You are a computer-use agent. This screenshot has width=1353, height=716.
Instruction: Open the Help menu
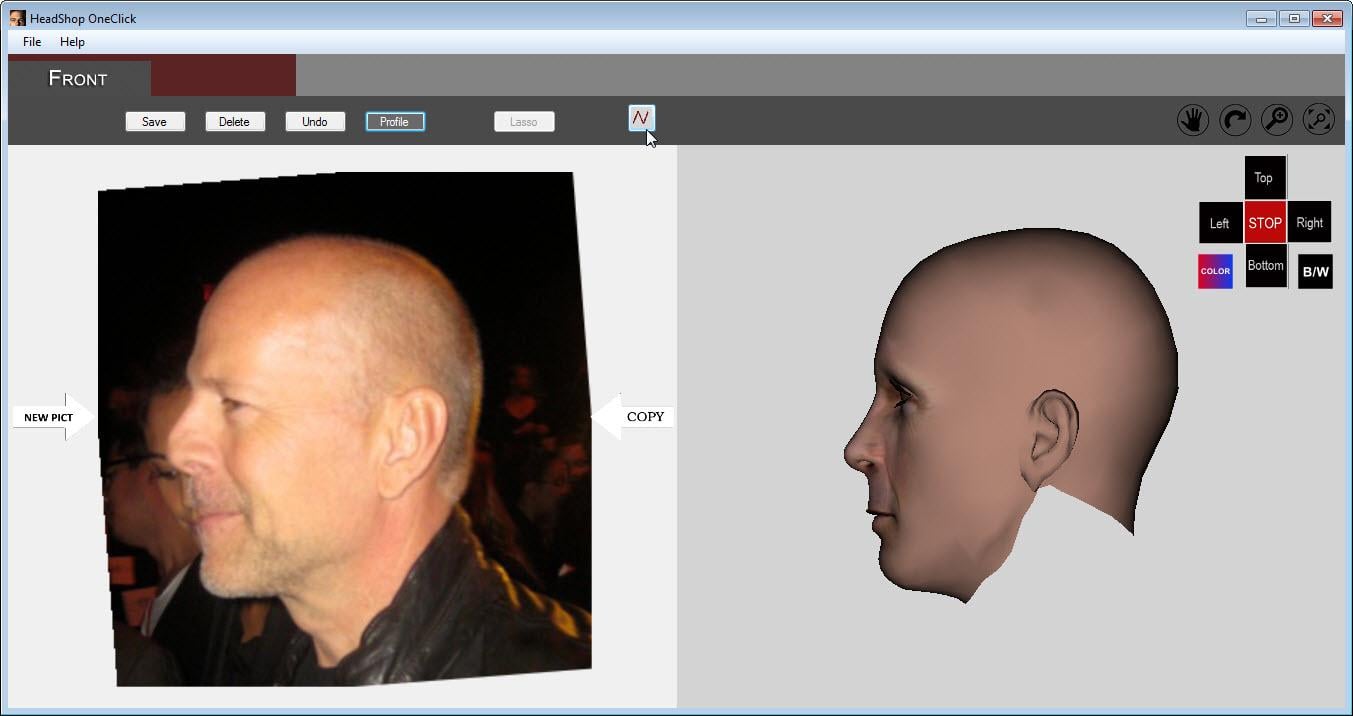click(72, 42)
